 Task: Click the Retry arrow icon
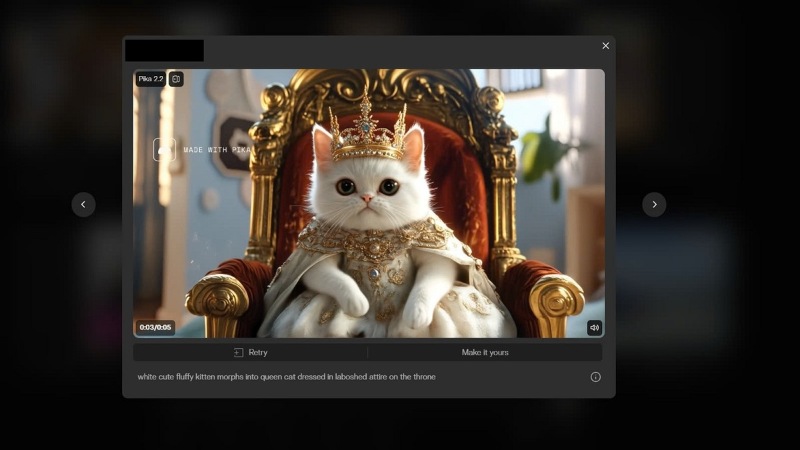239,353
